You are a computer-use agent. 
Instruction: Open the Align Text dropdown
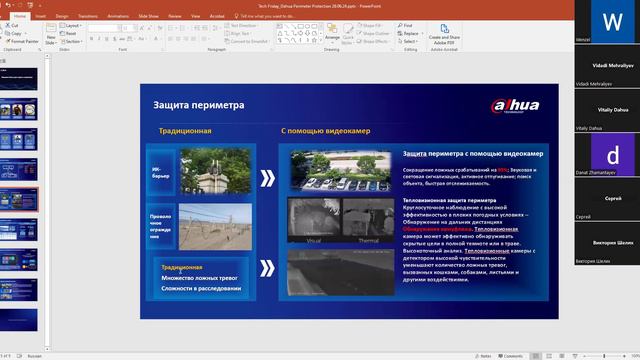point(238,33)
